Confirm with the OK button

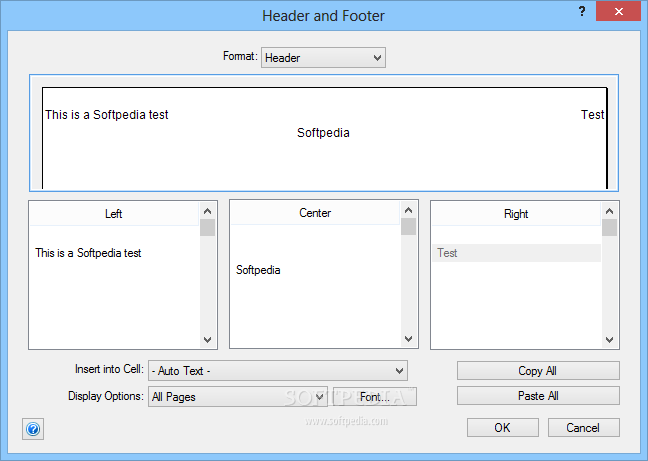tap(503, 428)
